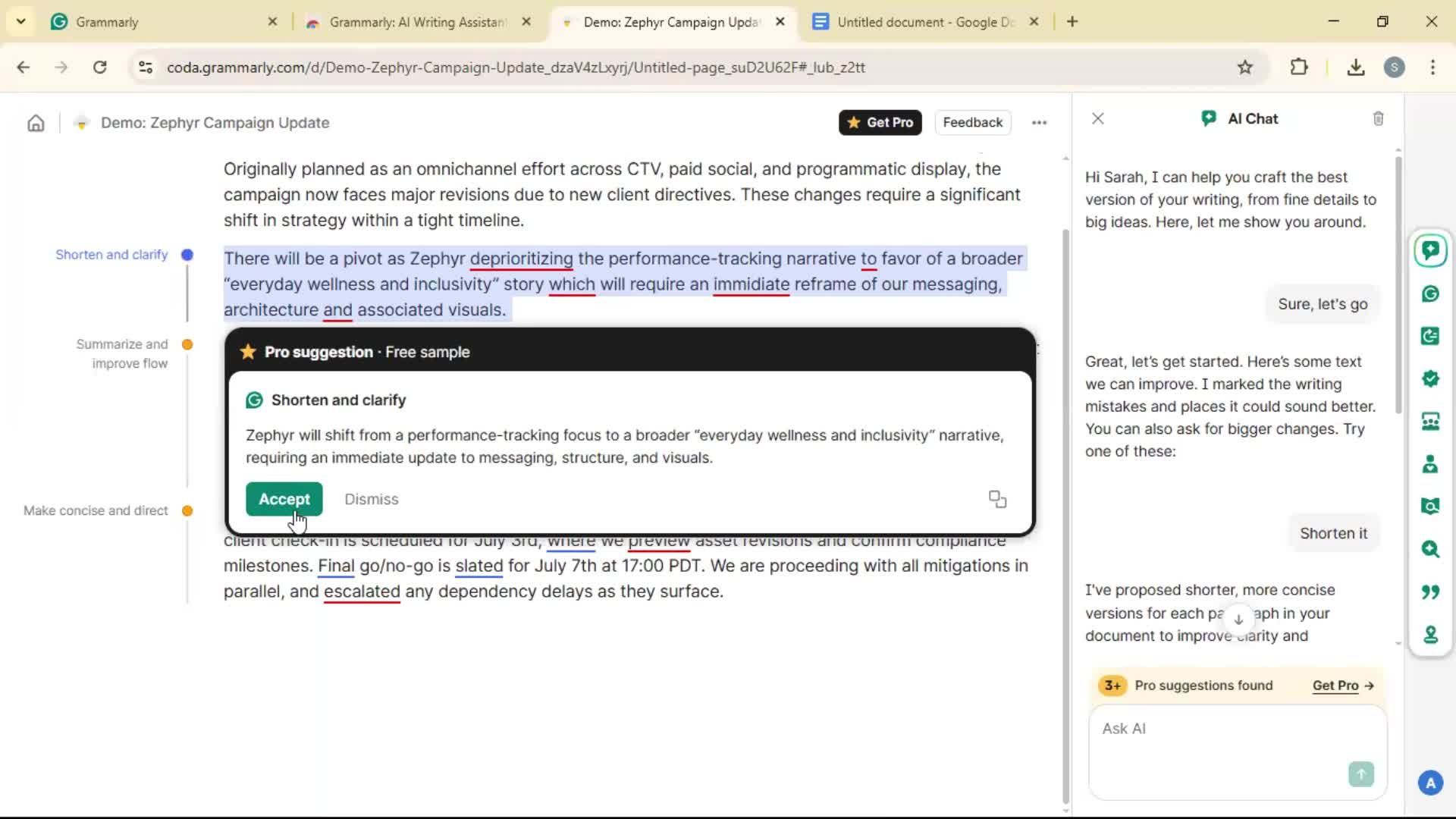Delete chat with the trash icon
Image resolution: width=1456 pixels, height=819 pixels.
point(1378,119)
